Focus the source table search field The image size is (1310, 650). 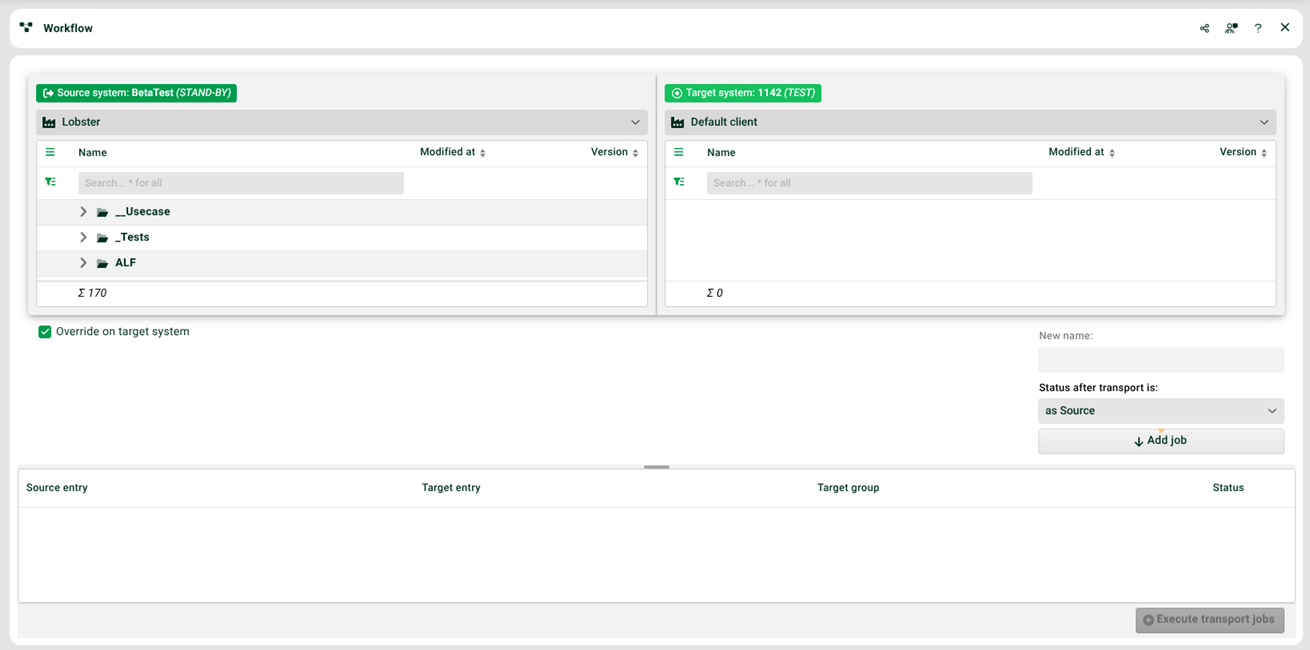pyautogui.click(x=241, y=183)
